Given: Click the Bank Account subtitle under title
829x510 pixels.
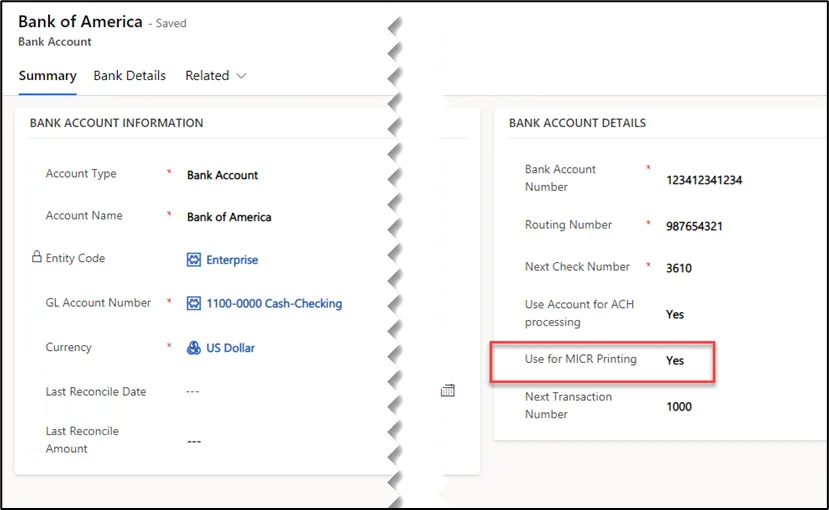Looking at the screenshot, I should 54,42.
